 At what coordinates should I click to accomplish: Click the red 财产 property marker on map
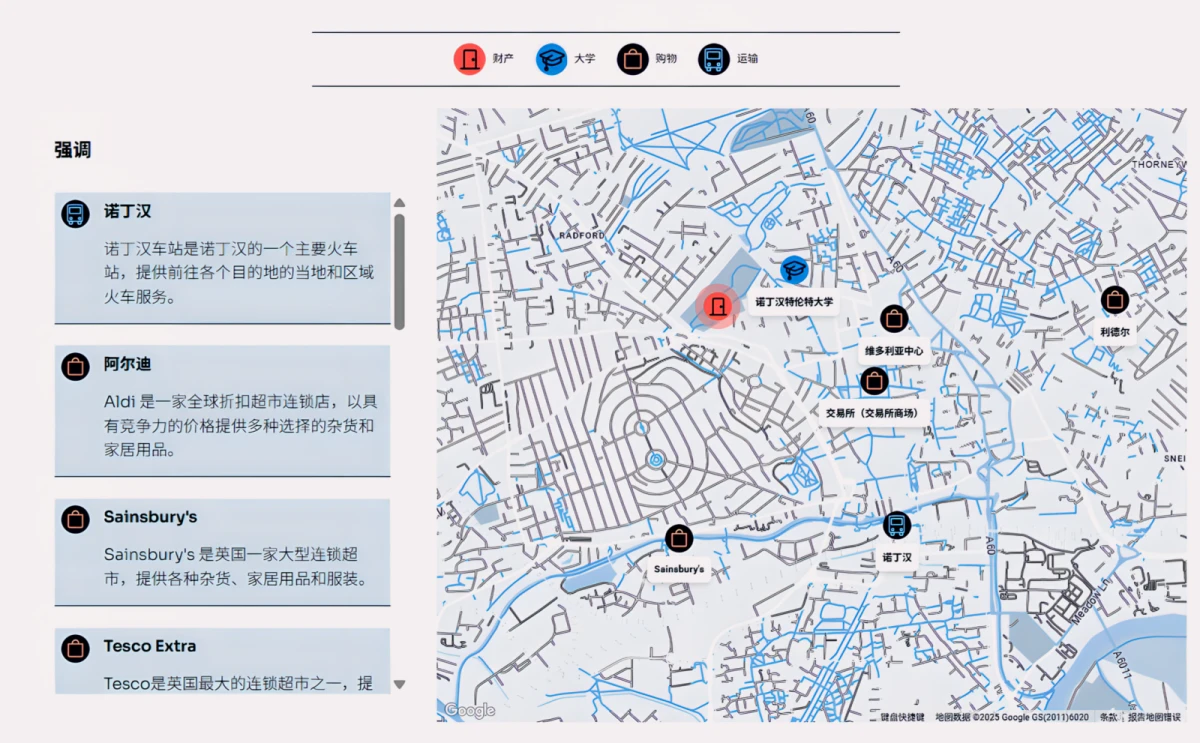pyautogui.click(x=717, y=307)
